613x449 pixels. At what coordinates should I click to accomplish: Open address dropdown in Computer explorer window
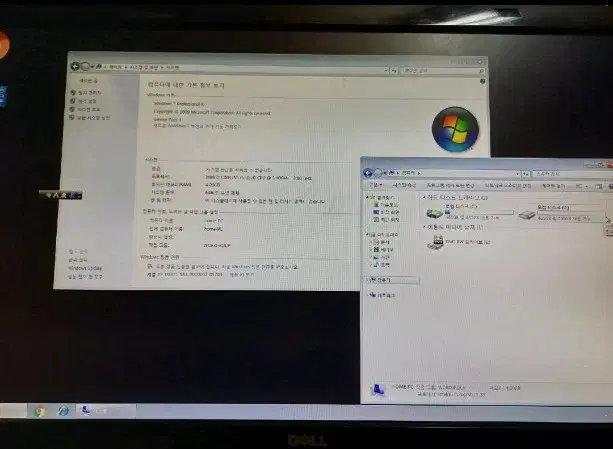pos(517,174)
